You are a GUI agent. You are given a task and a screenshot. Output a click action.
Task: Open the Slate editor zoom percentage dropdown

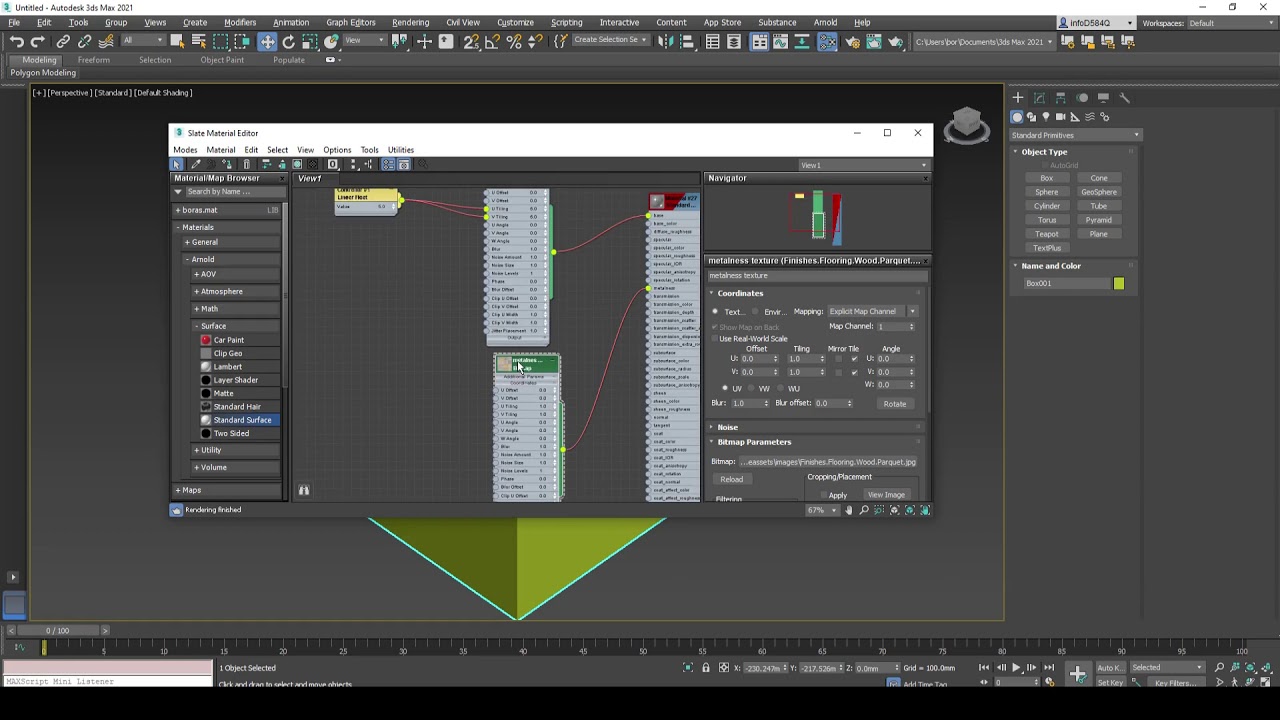[x=823, y=510]
